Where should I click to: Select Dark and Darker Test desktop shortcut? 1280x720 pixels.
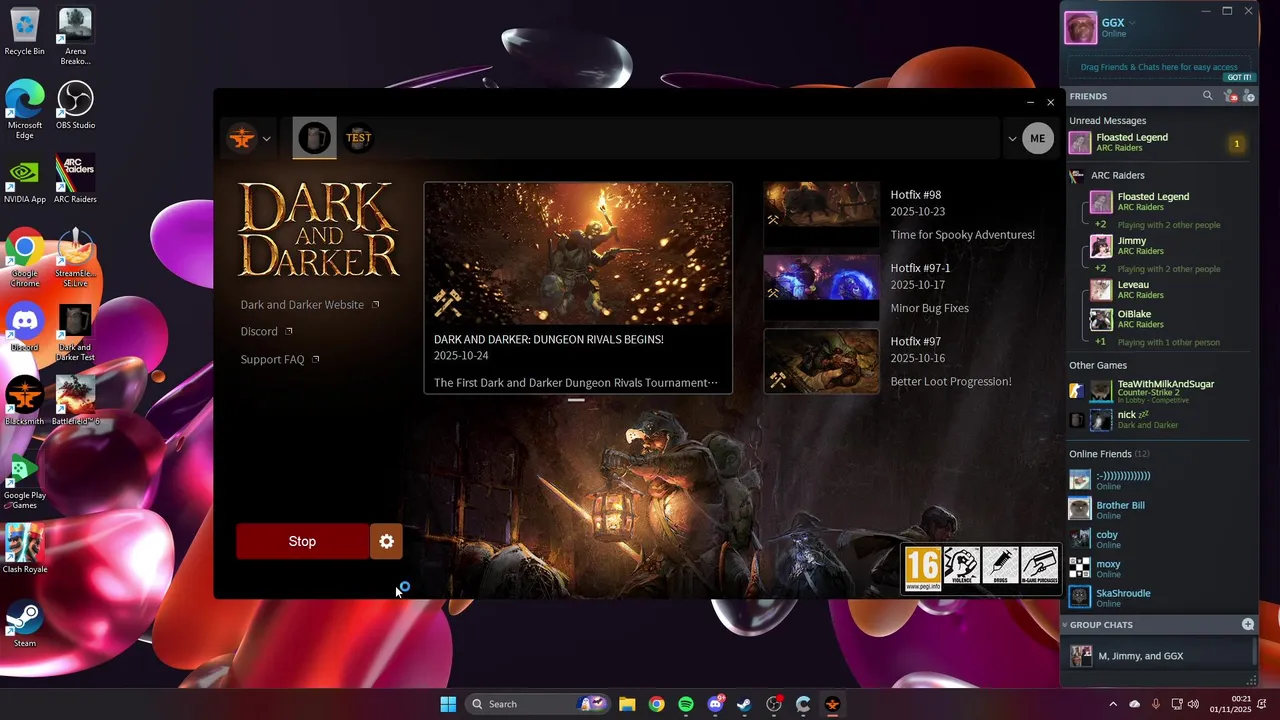pos(75,332)
